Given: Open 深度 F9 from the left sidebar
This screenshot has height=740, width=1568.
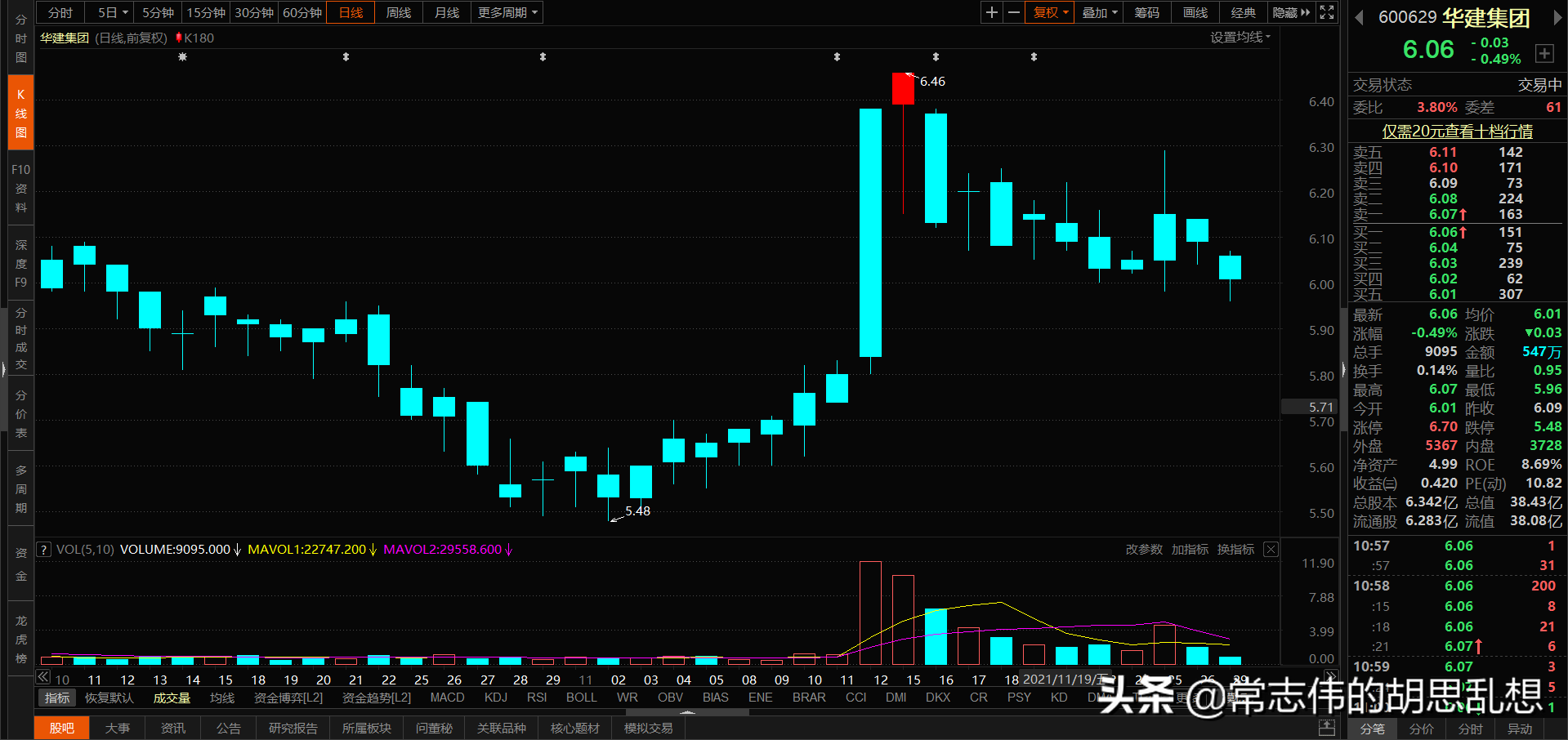Looking at the screenshot, I should tap(20, 263).
